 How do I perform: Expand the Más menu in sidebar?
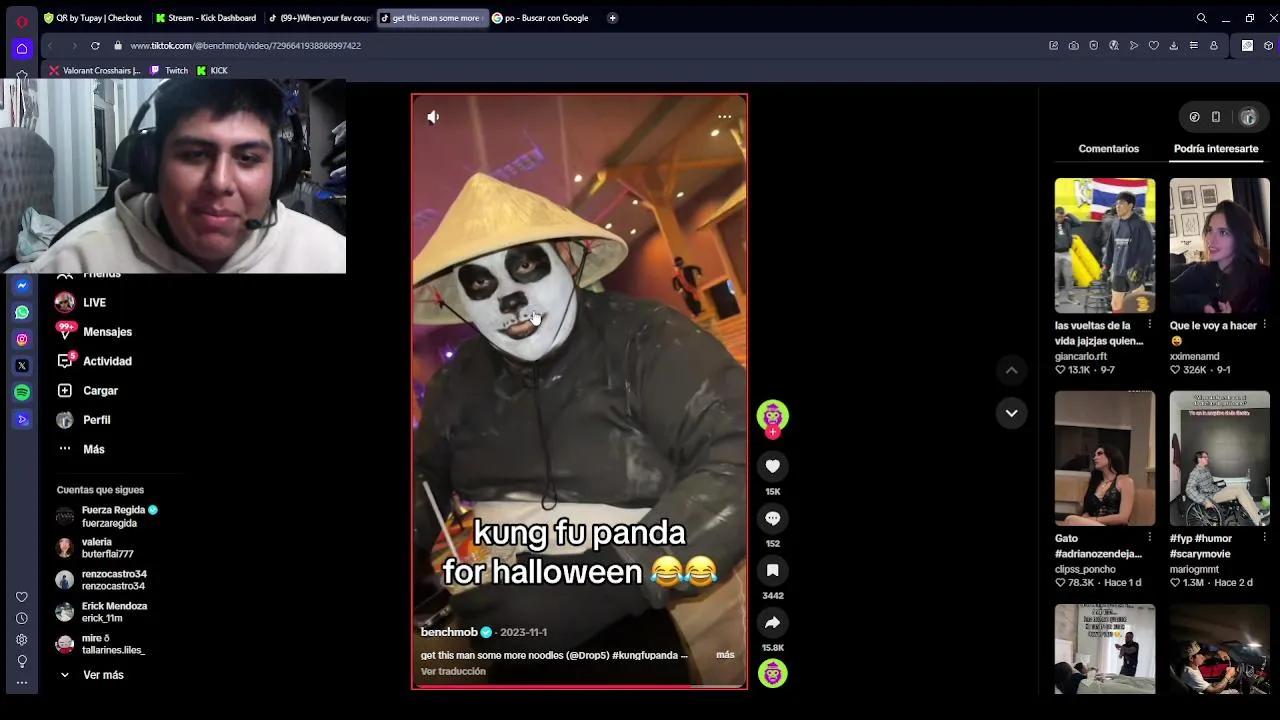point(81,449)
